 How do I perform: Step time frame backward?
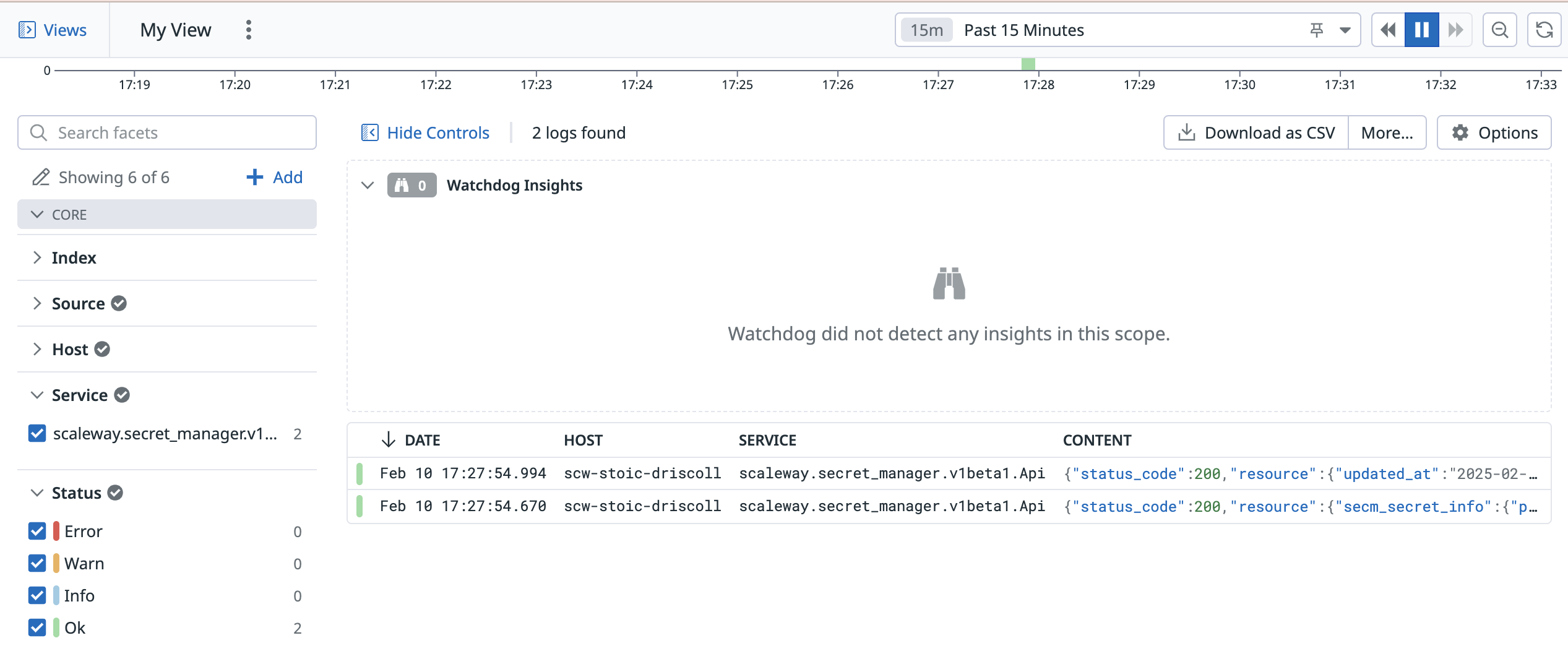click(1388, 30)
